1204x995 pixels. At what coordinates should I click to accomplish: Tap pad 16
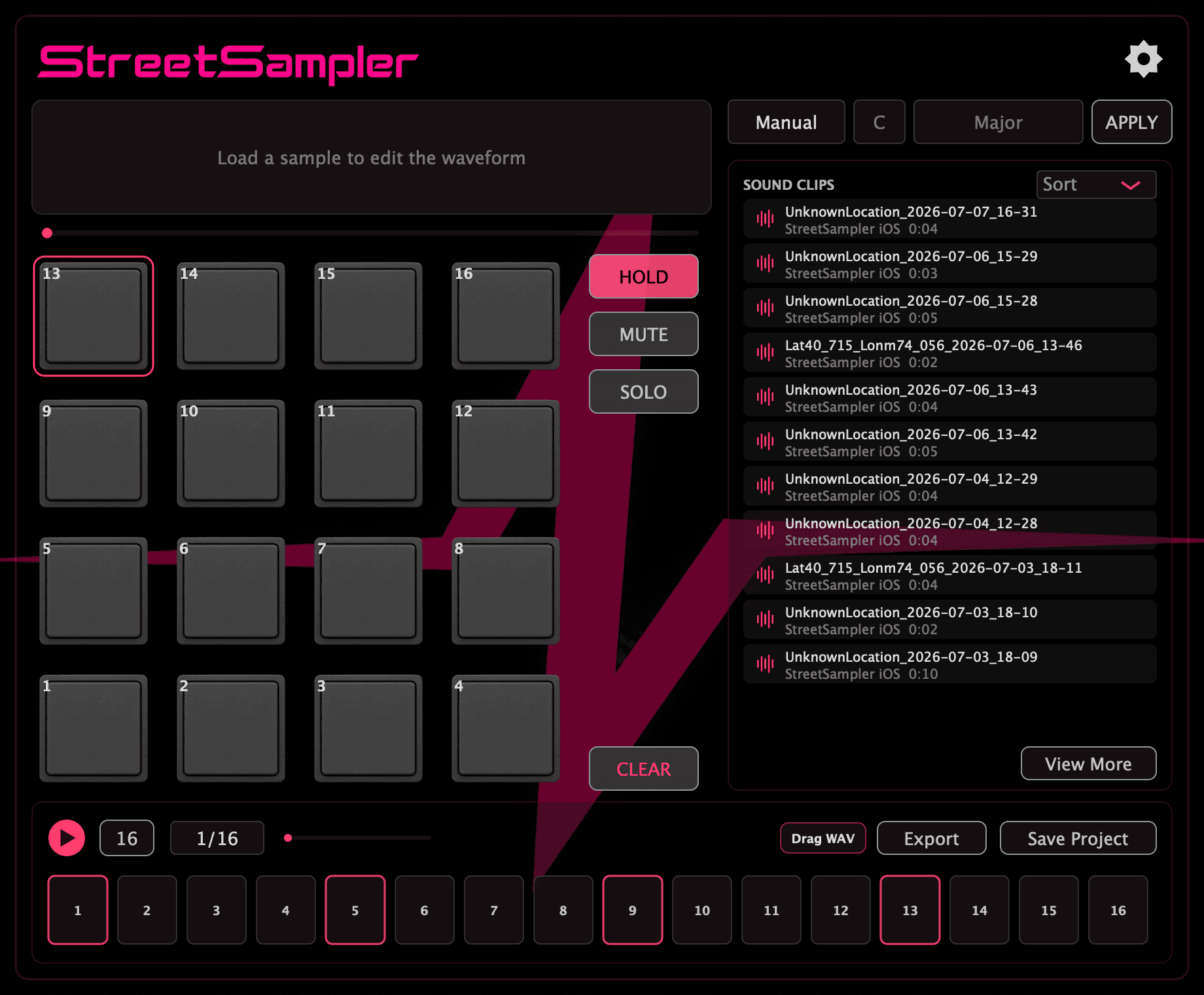coord(506,316)
